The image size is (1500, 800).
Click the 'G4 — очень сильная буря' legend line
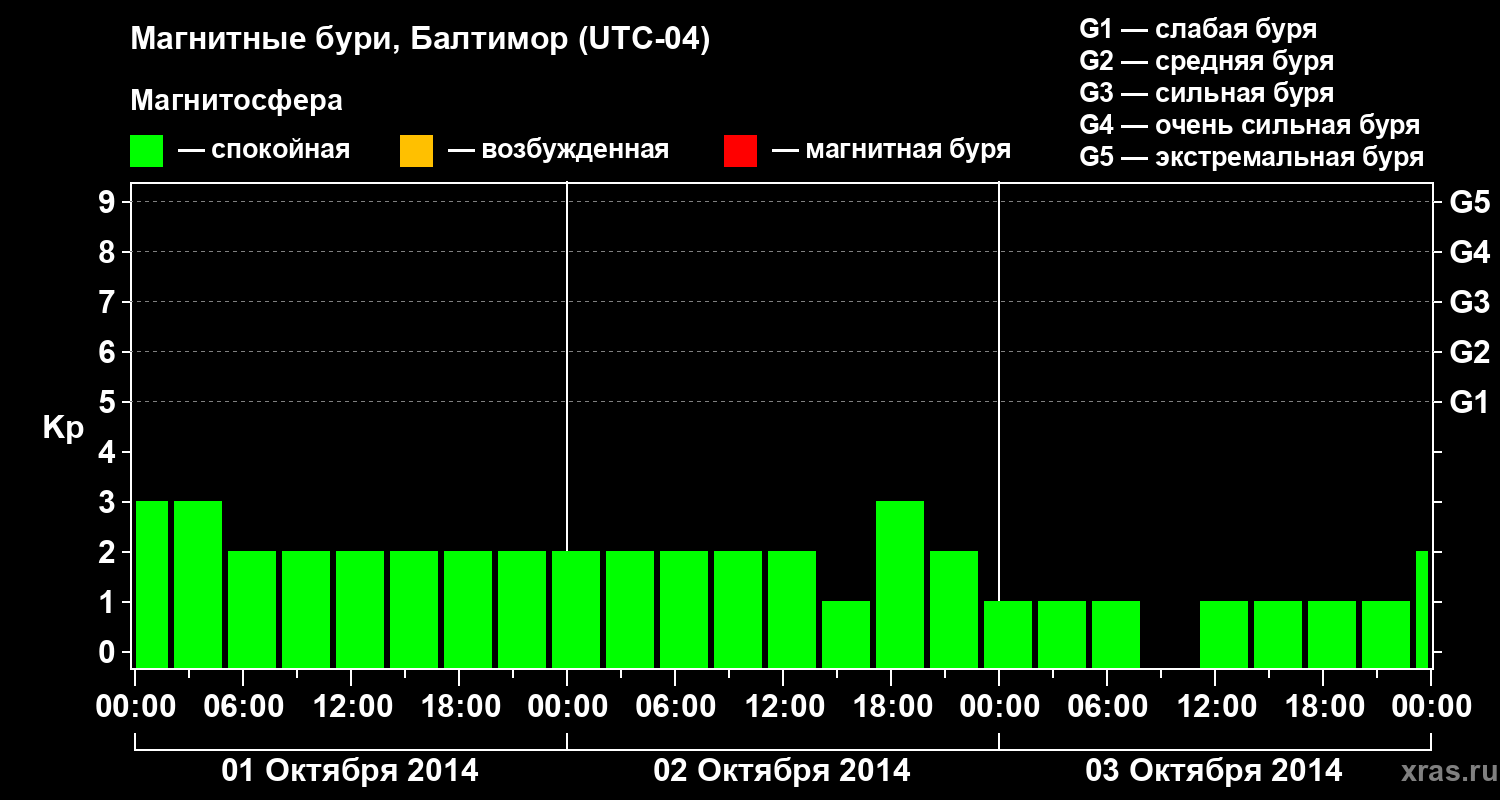click(x=1250, y=125)
